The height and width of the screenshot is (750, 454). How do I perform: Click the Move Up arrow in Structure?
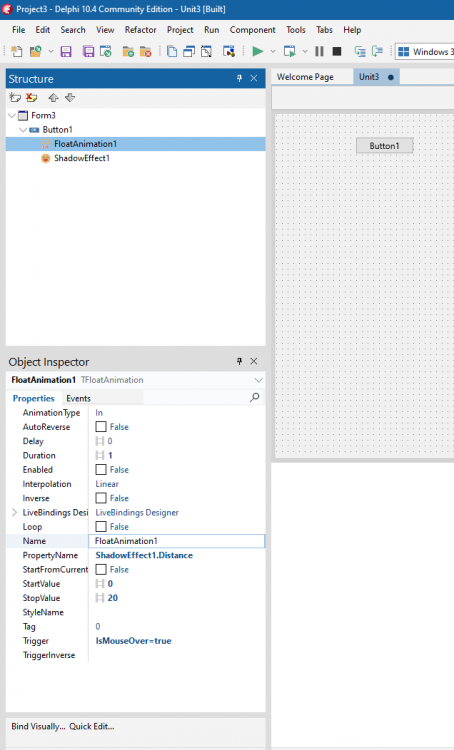pyautogui.click(x=53, y=98)
